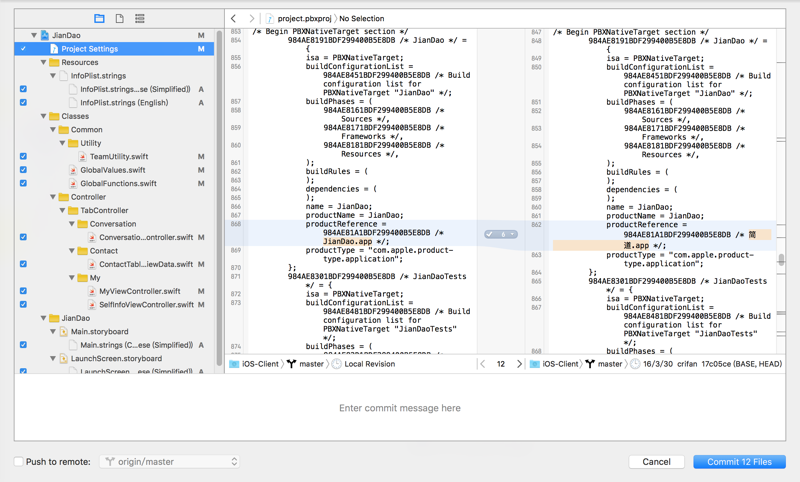800x482 pixels.
Task: Uncheck InfoPlist.strings (Simplified) checkbox
Action: pyautogui.click(x=23, y=89)
